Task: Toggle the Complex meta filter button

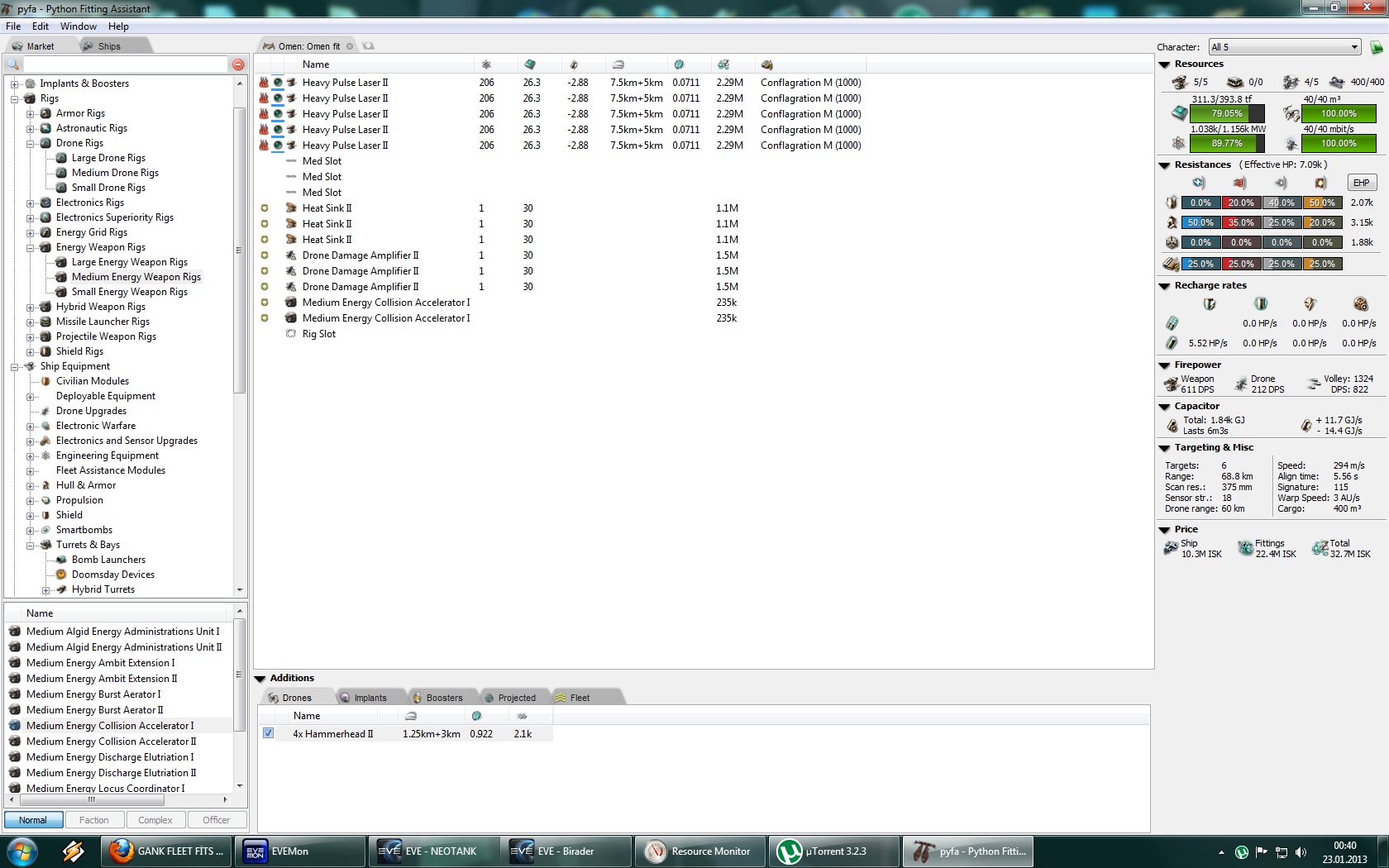Action: pos(155,820)
